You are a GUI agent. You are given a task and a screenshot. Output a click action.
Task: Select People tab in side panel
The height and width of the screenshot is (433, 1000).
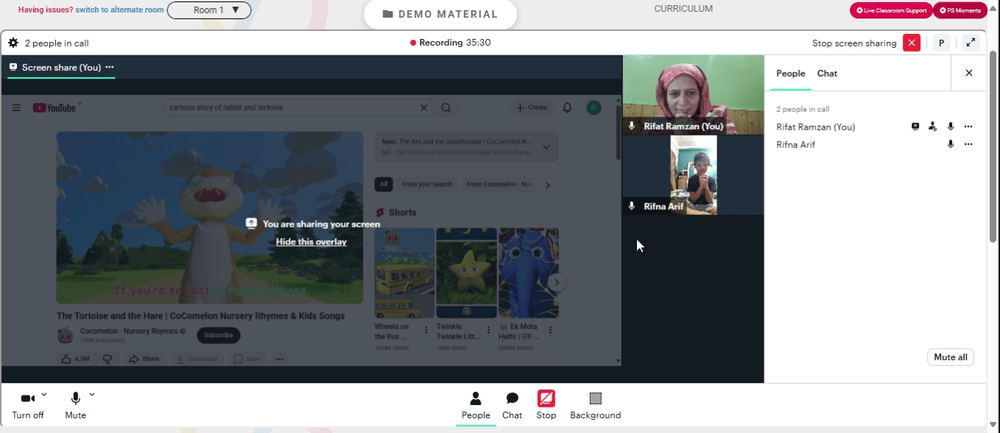tap(791, 73)
